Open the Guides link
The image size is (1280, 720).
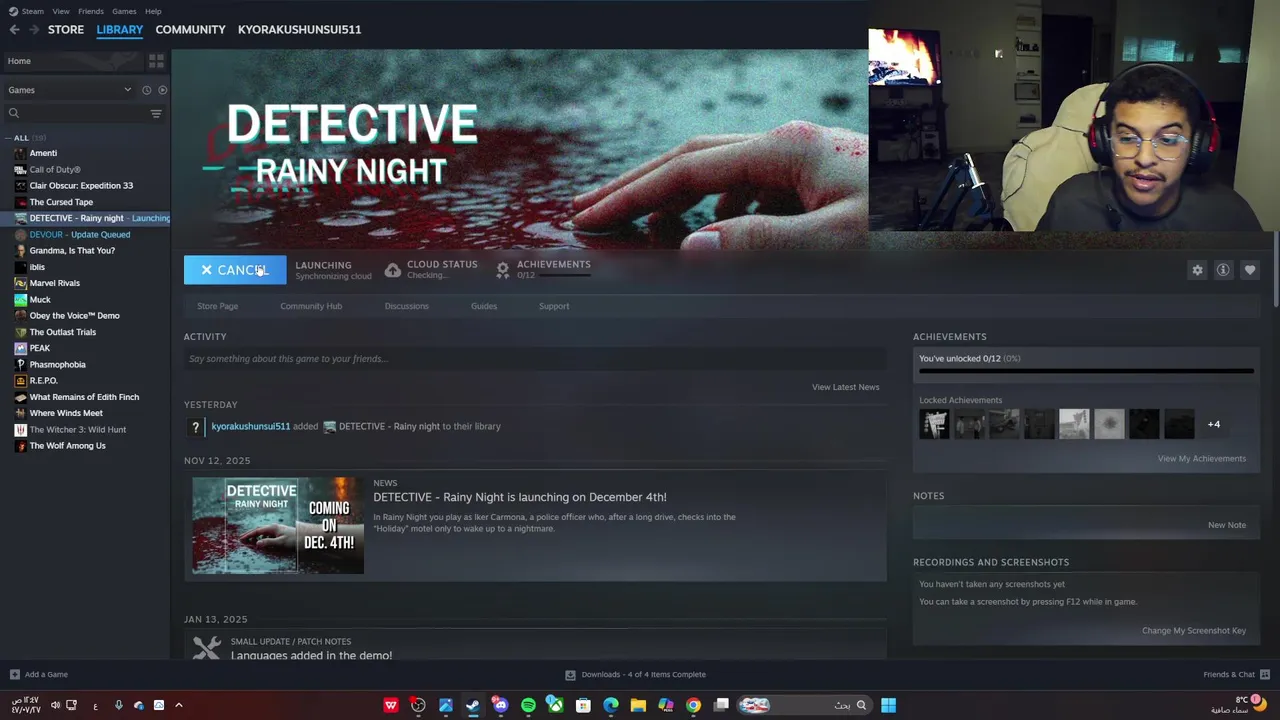[x=484, y=306]
